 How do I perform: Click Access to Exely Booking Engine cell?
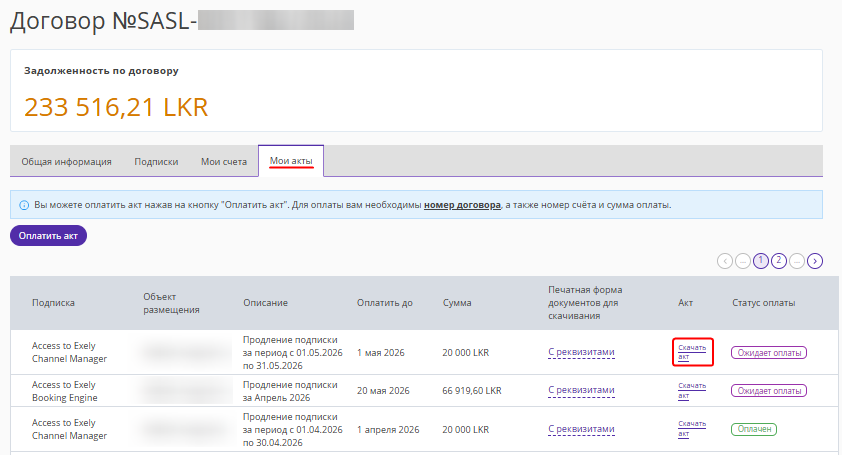64,391
